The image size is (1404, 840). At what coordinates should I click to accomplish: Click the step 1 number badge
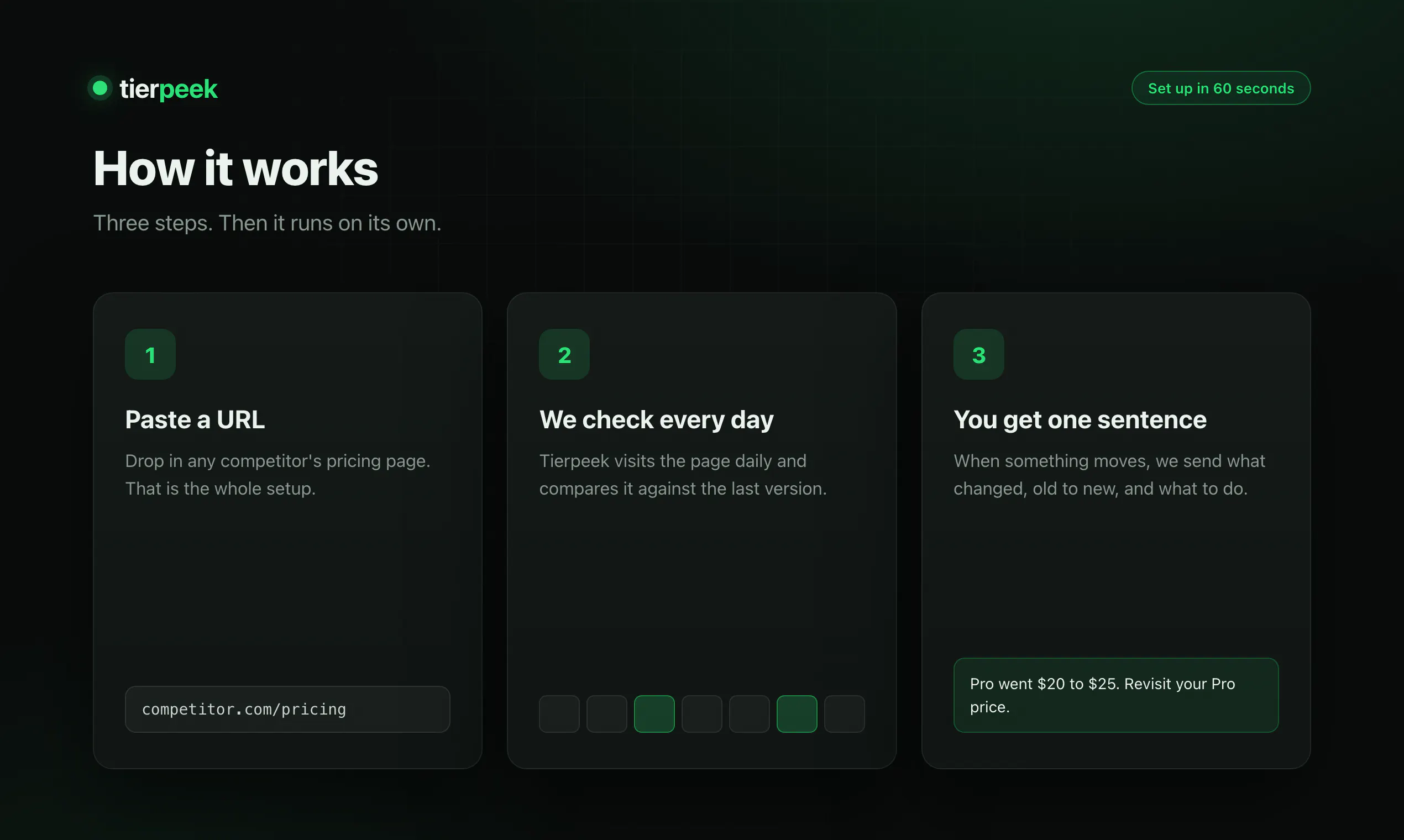[x=150, y=354]
